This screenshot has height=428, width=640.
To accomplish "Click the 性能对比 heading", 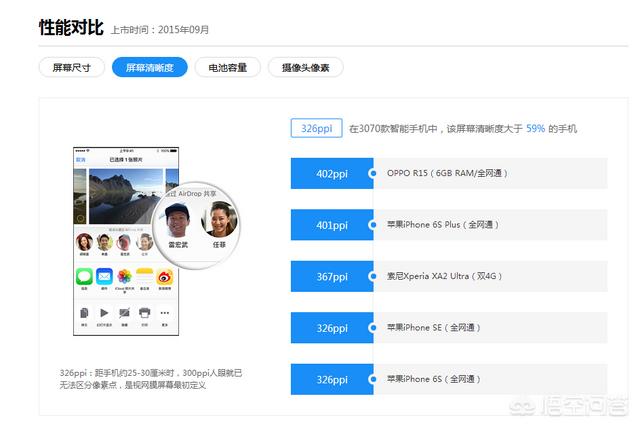I will (x=71, y=28).
